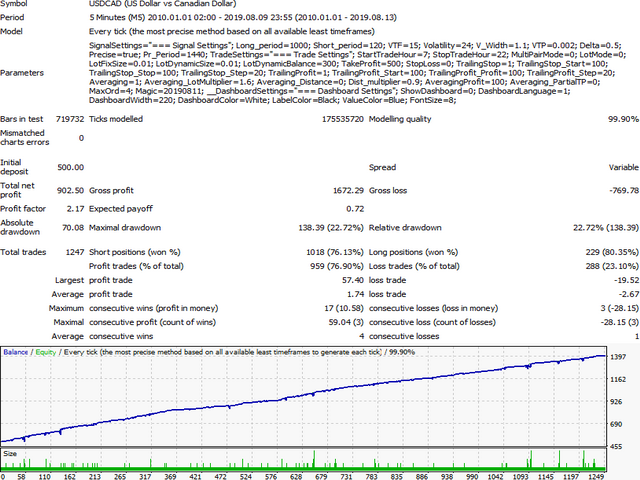This screenshot has height=480, width=640.
Task: Click Profit trades value 959 (76.90%)
Action: (337, 267)
